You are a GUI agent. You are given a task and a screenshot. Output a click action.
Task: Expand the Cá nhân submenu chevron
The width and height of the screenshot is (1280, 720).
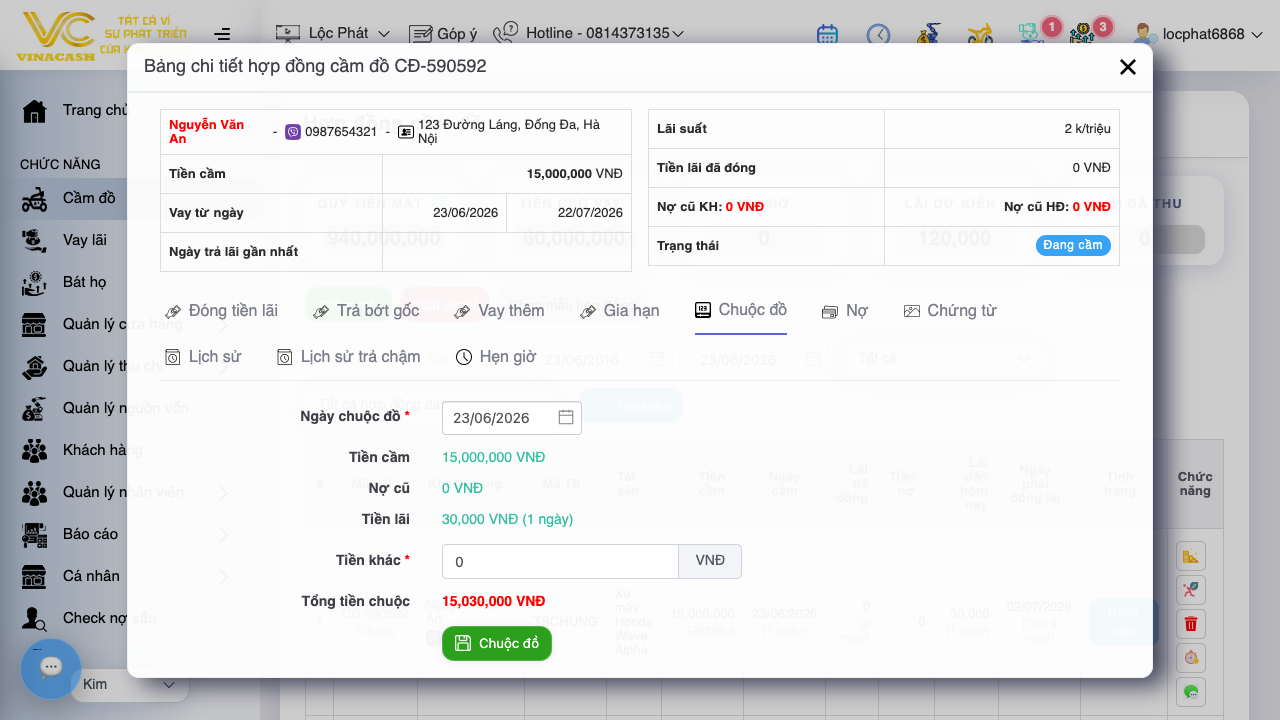(x=224, y=577)
